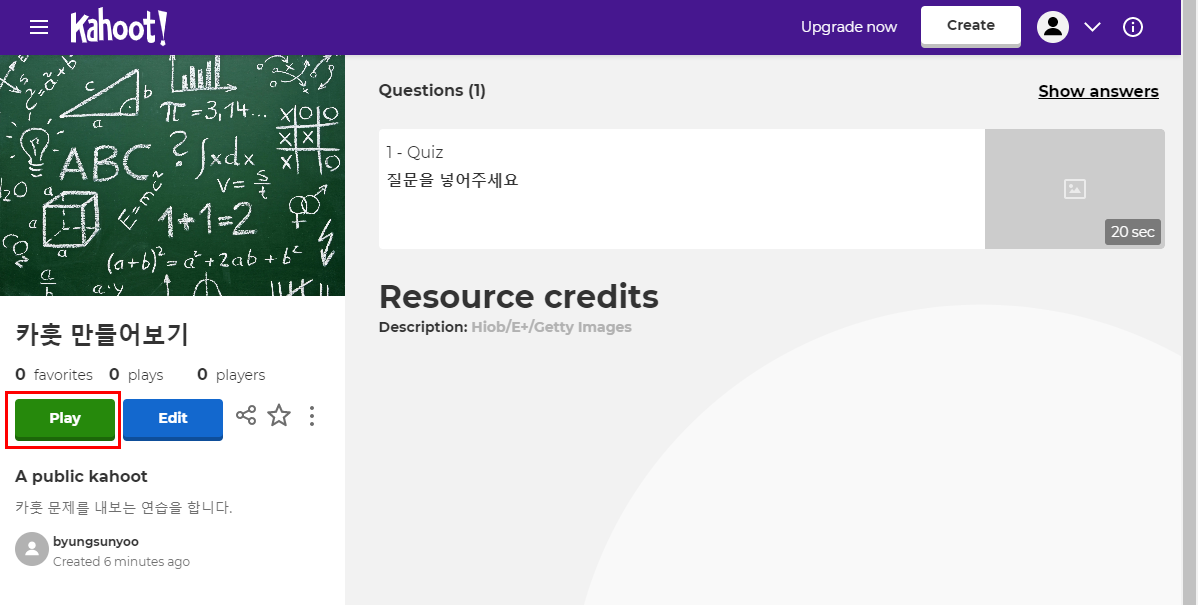Click the Hiob/E+/Getty Images credit
This screenshot has height=605, width=1198.
552,327
